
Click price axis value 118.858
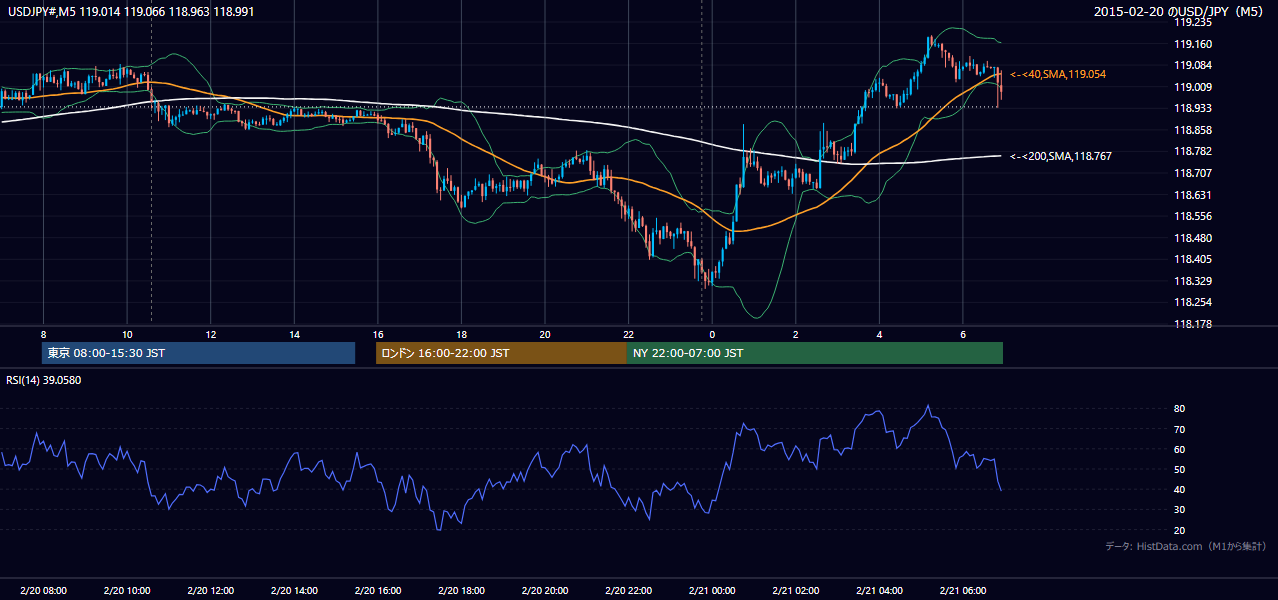point(1192,130)
